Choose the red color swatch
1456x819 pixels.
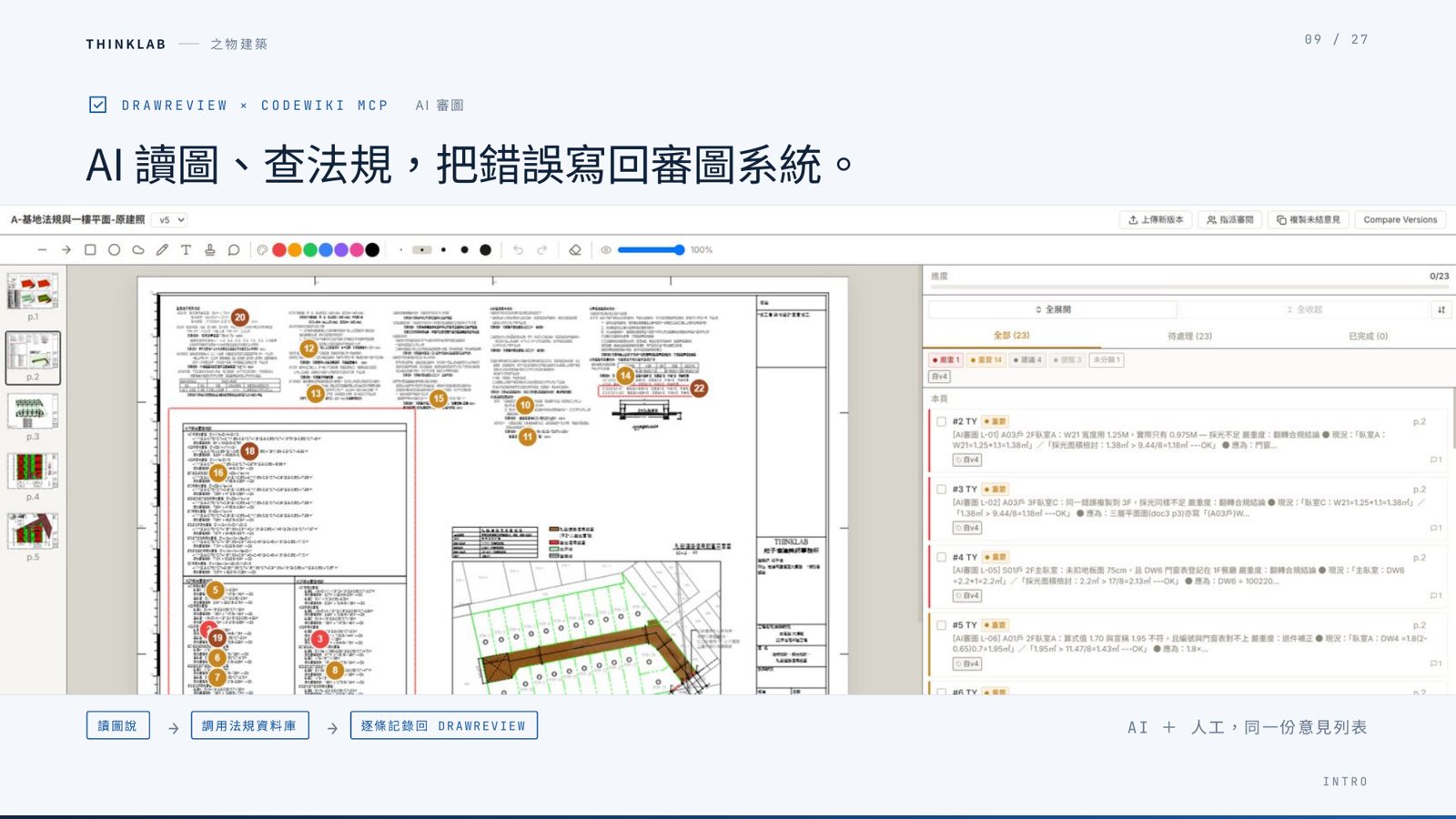pyautogui.click(x=279, y=249)
